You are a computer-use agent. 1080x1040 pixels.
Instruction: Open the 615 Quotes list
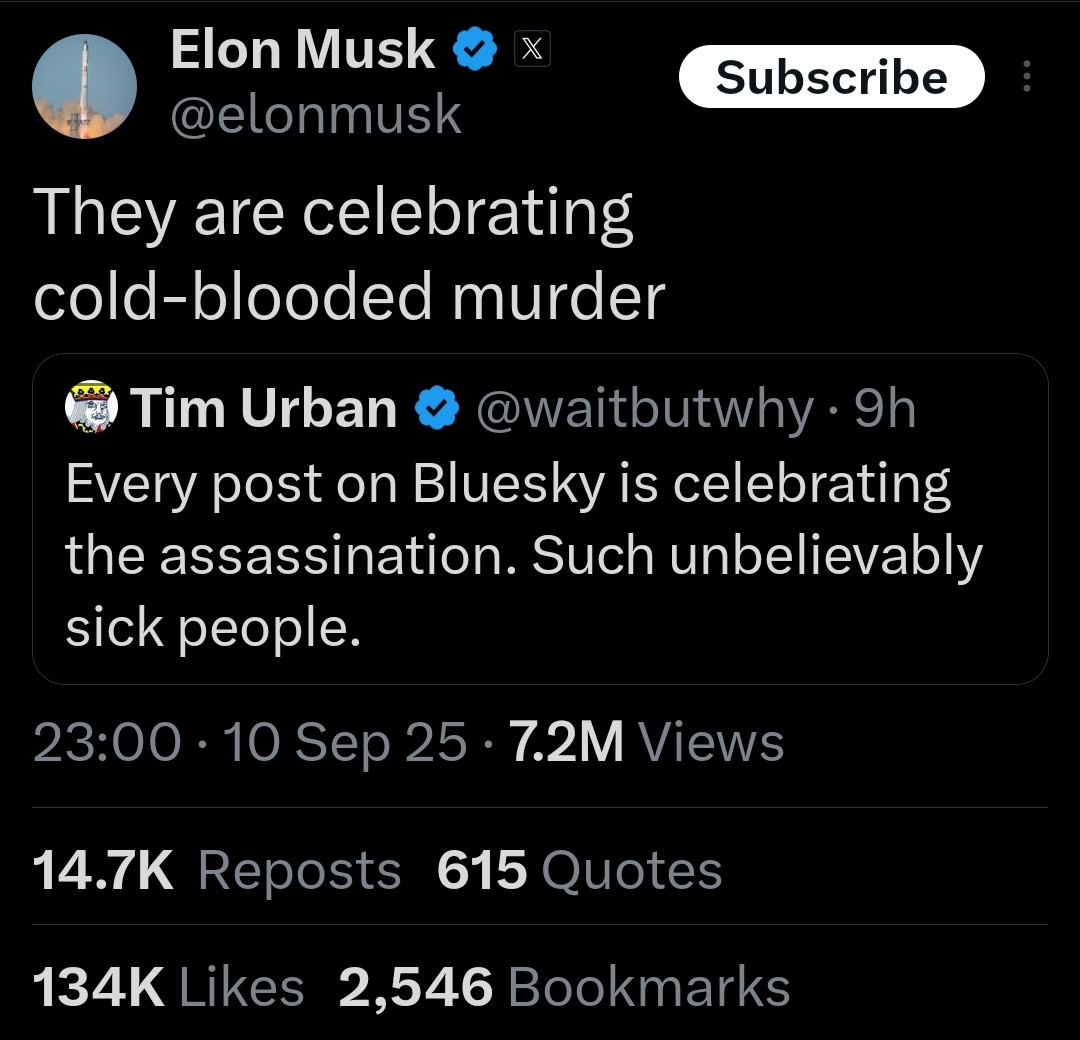(x=579, y=870)
